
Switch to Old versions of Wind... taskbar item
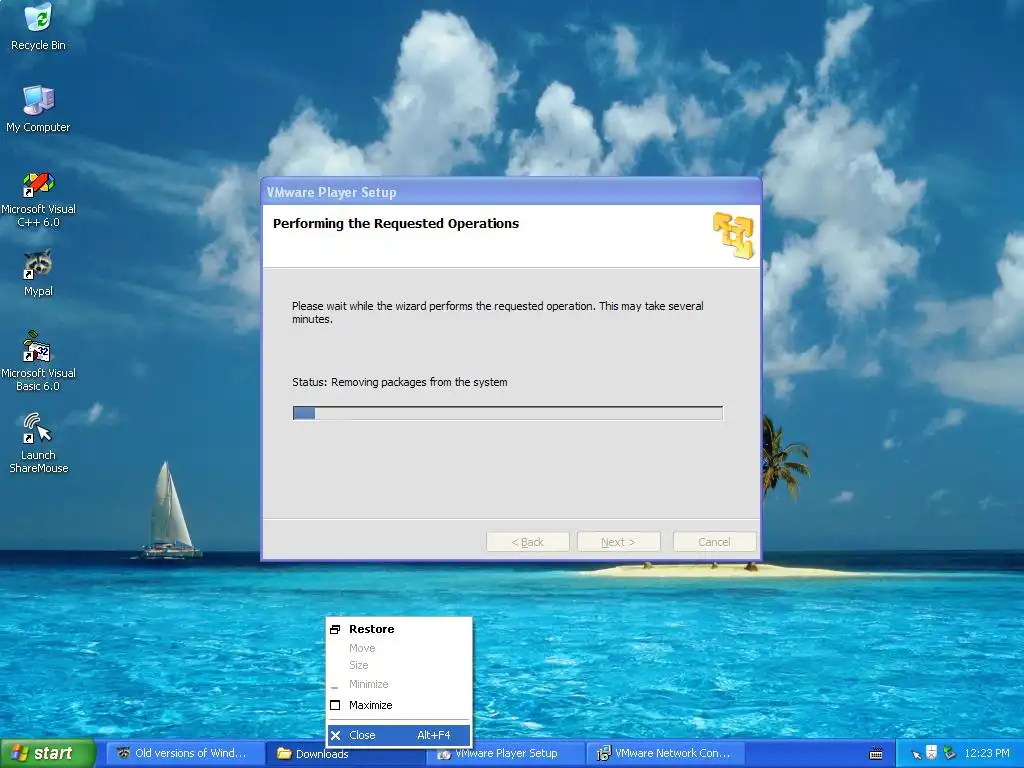(185, 753)
